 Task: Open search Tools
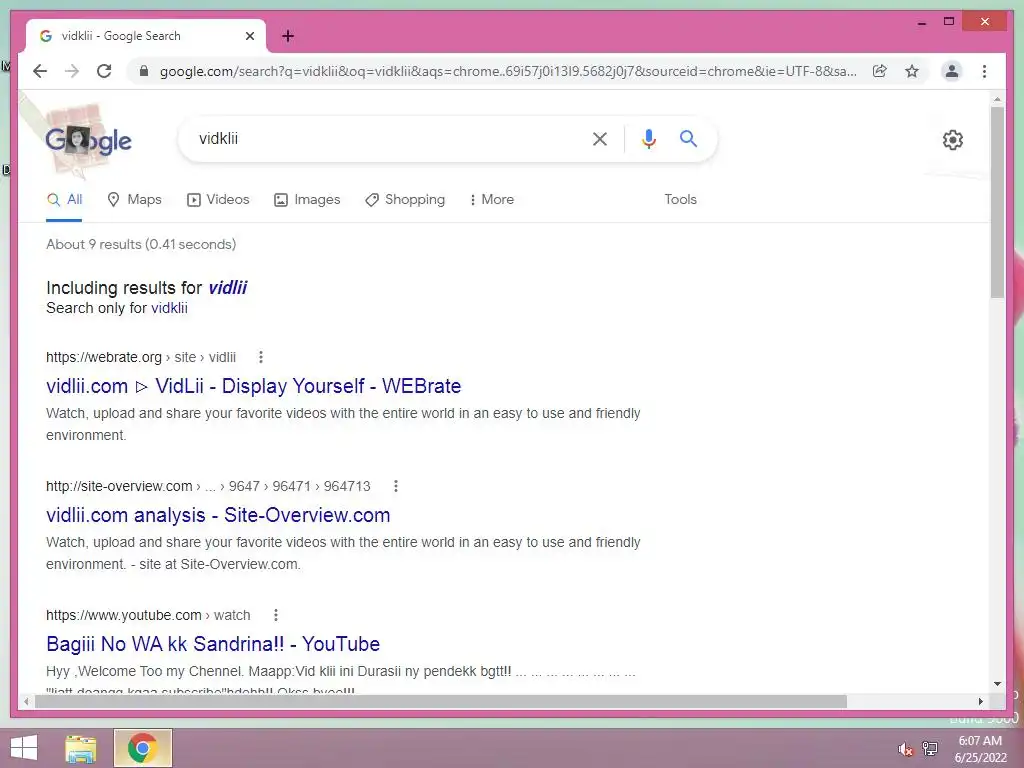coord(680,200)
